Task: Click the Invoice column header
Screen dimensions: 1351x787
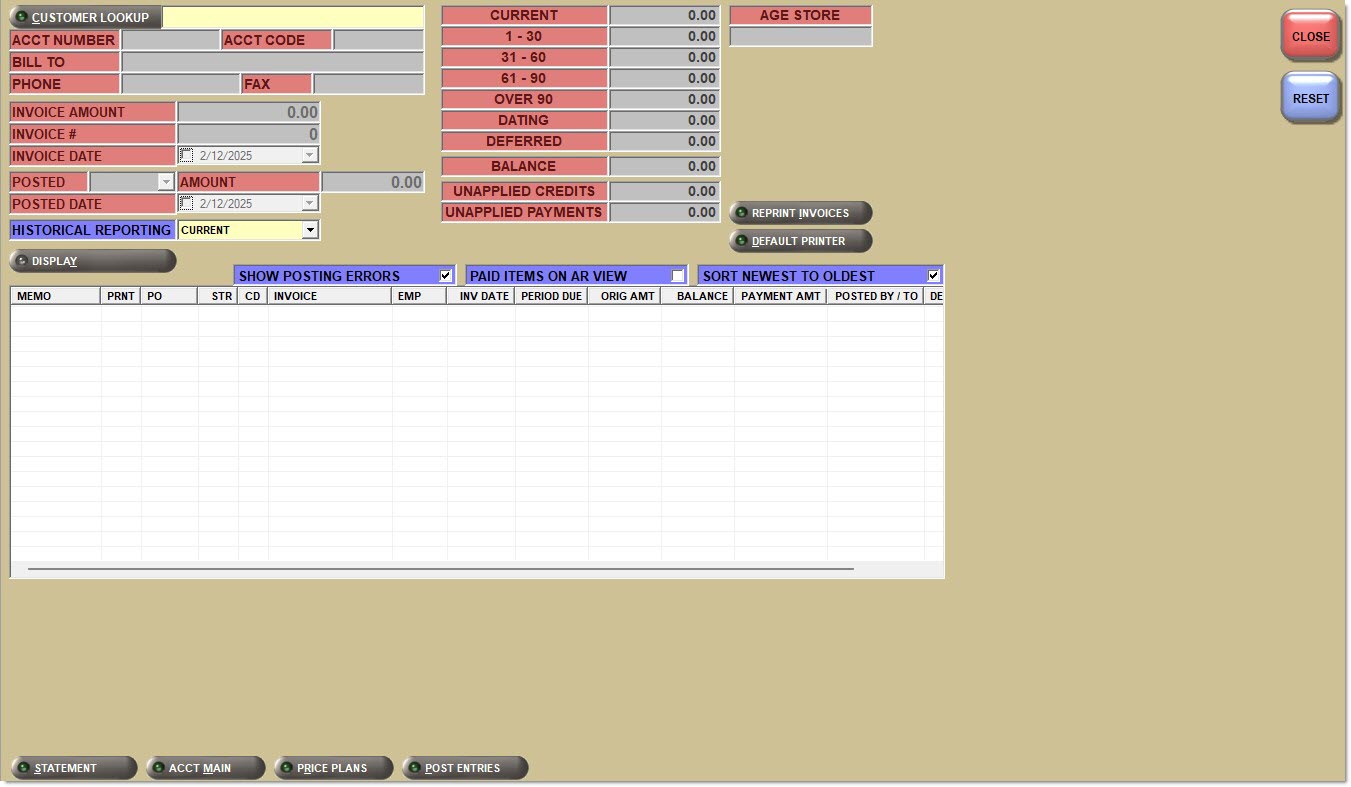Action: tap(328, 296)
